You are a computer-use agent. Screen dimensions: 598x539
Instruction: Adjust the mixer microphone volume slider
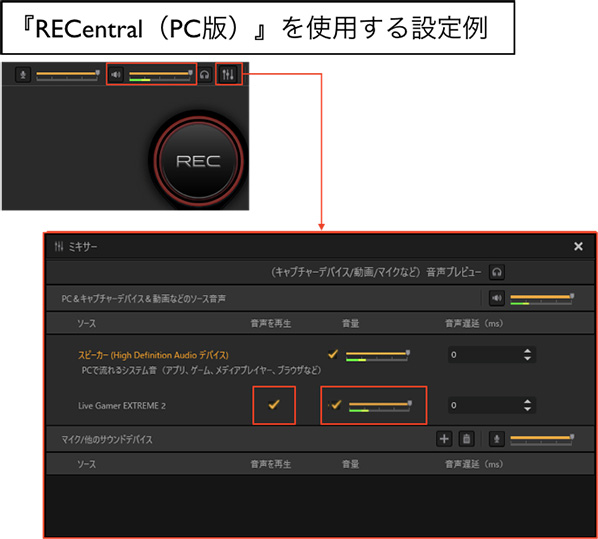tap(542, 439)
